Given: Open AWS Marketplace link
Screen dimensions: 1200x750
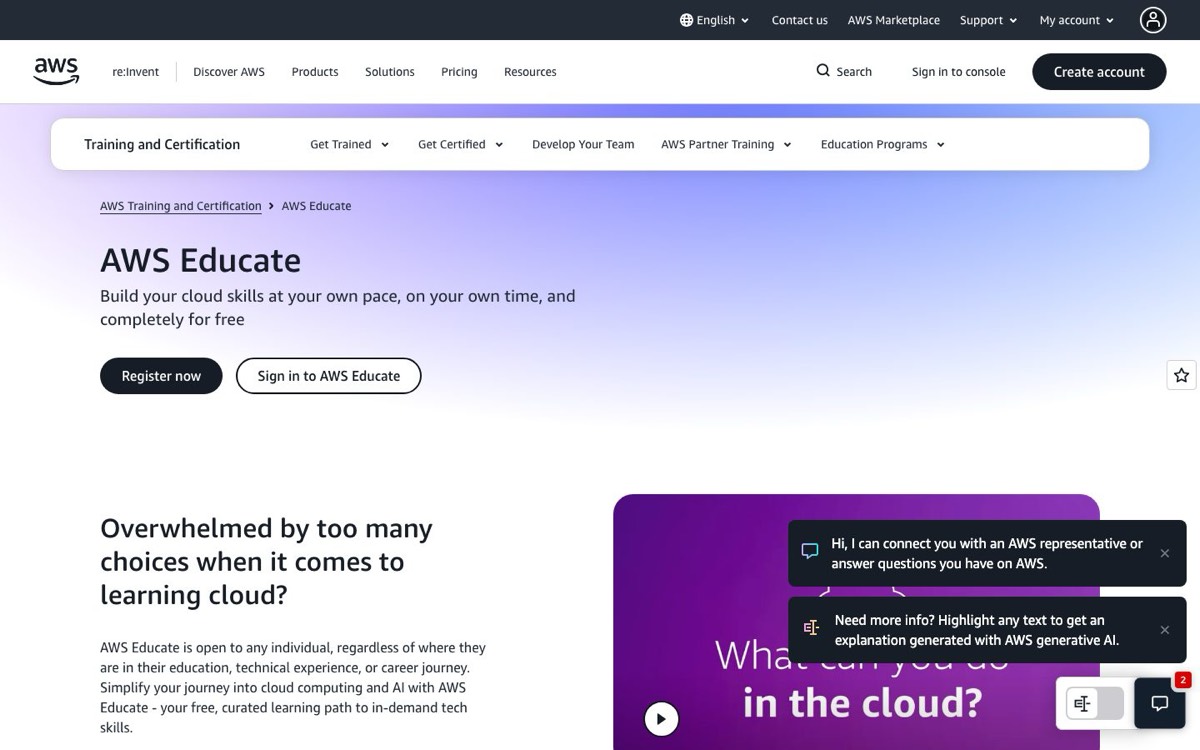Looking at the screenshot, I should pyautogui.click(x=894, y=20).
